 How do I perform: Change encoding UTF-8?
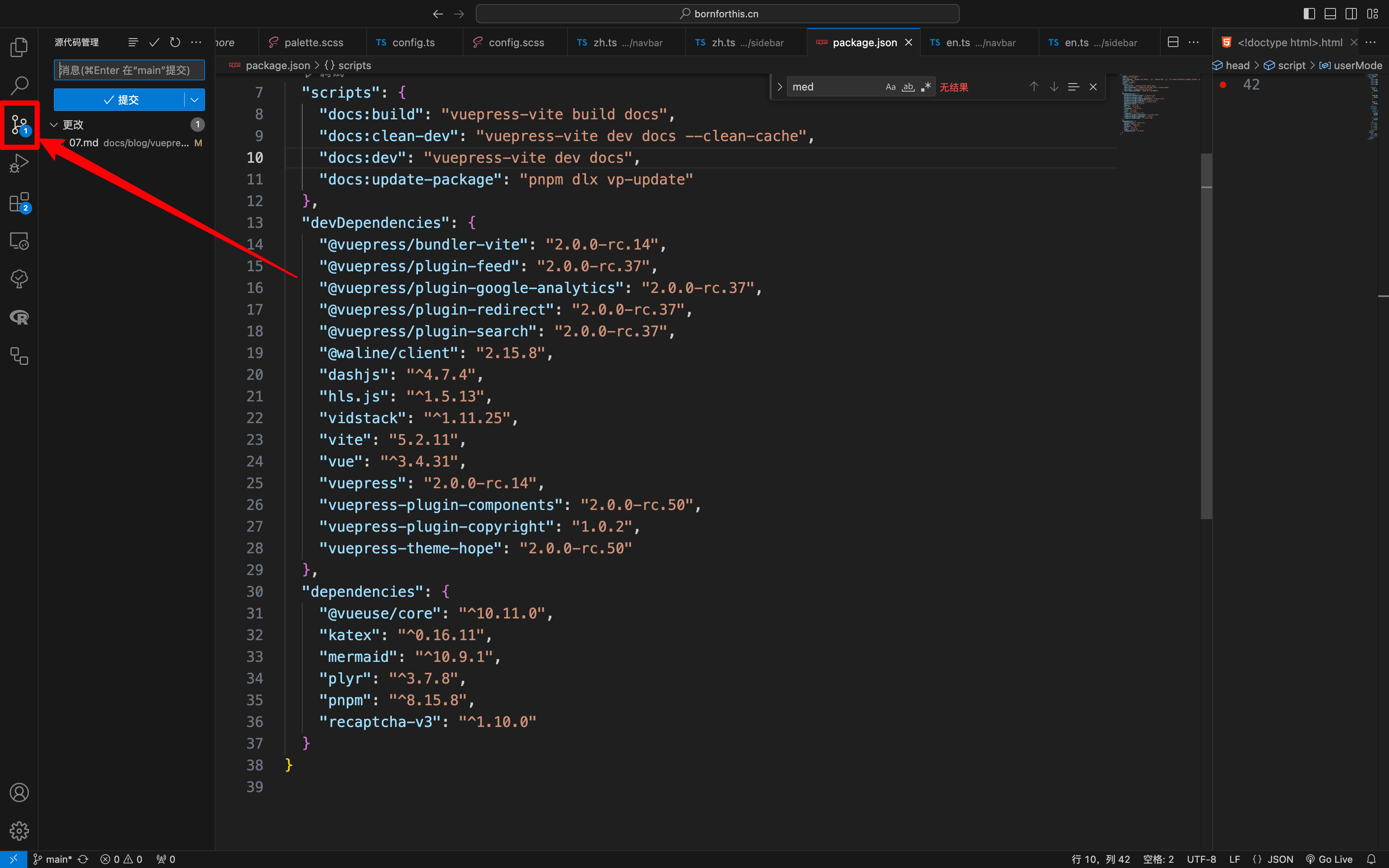[1201, 860]
